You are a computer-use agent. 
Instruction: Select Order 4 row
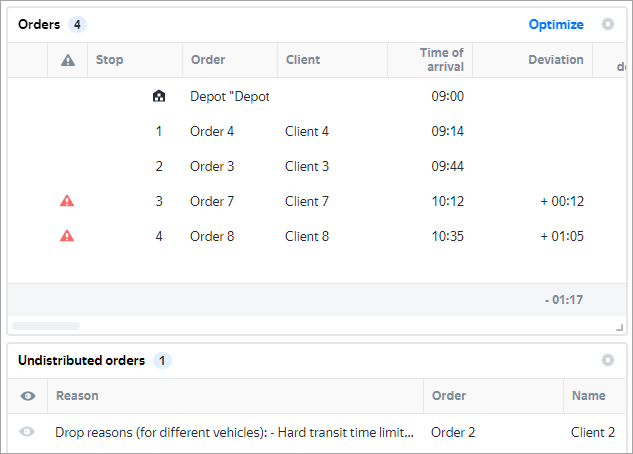[212, 131]
